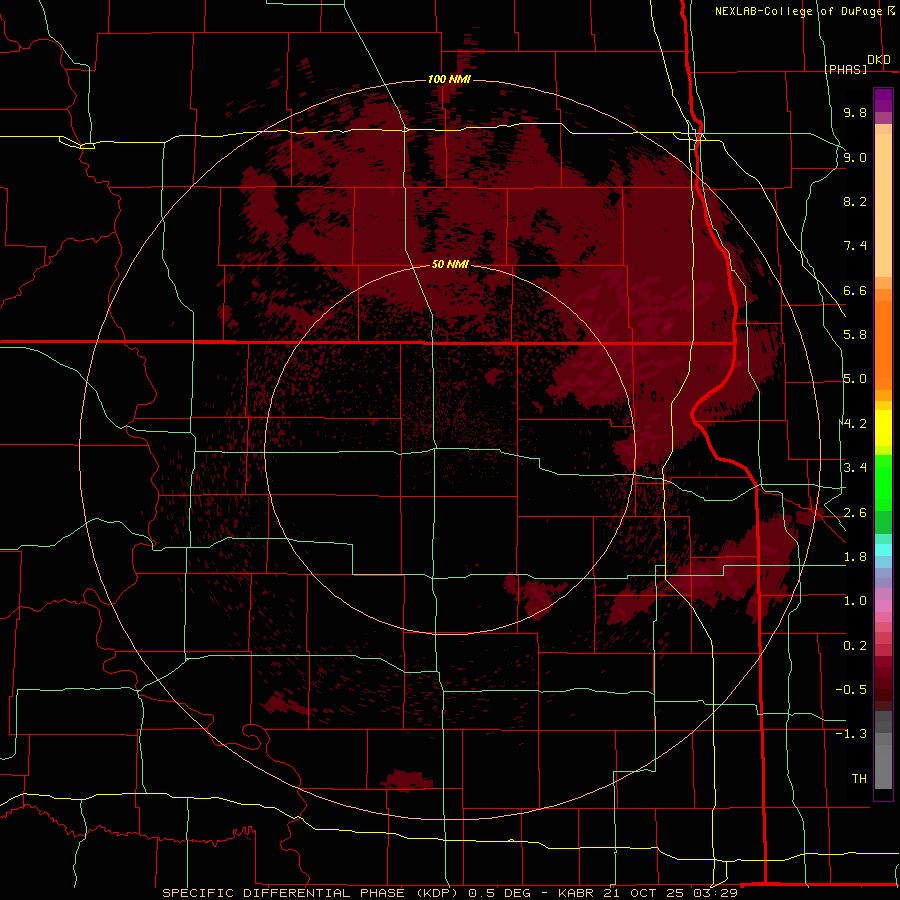Pick the cyan swatch on the color bar
The image size is (900, 900).
883,550
